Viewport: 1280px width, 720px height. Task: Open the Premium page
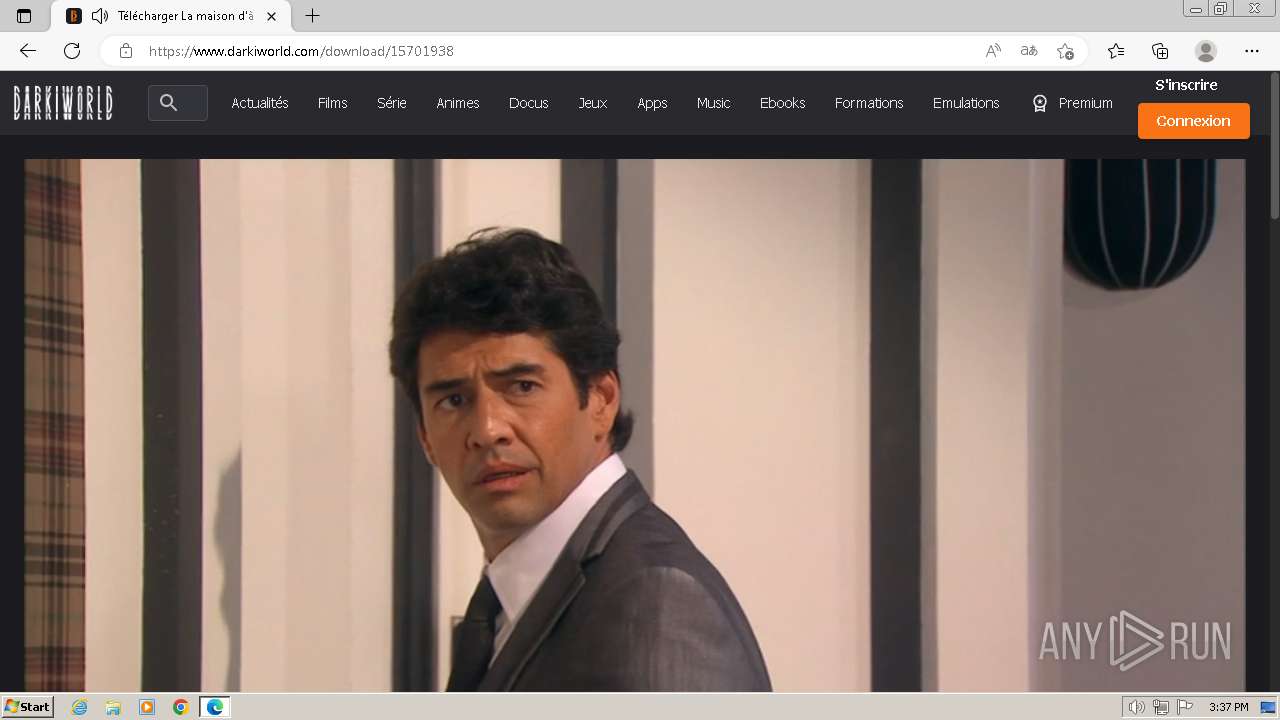tap(1073, 103)
